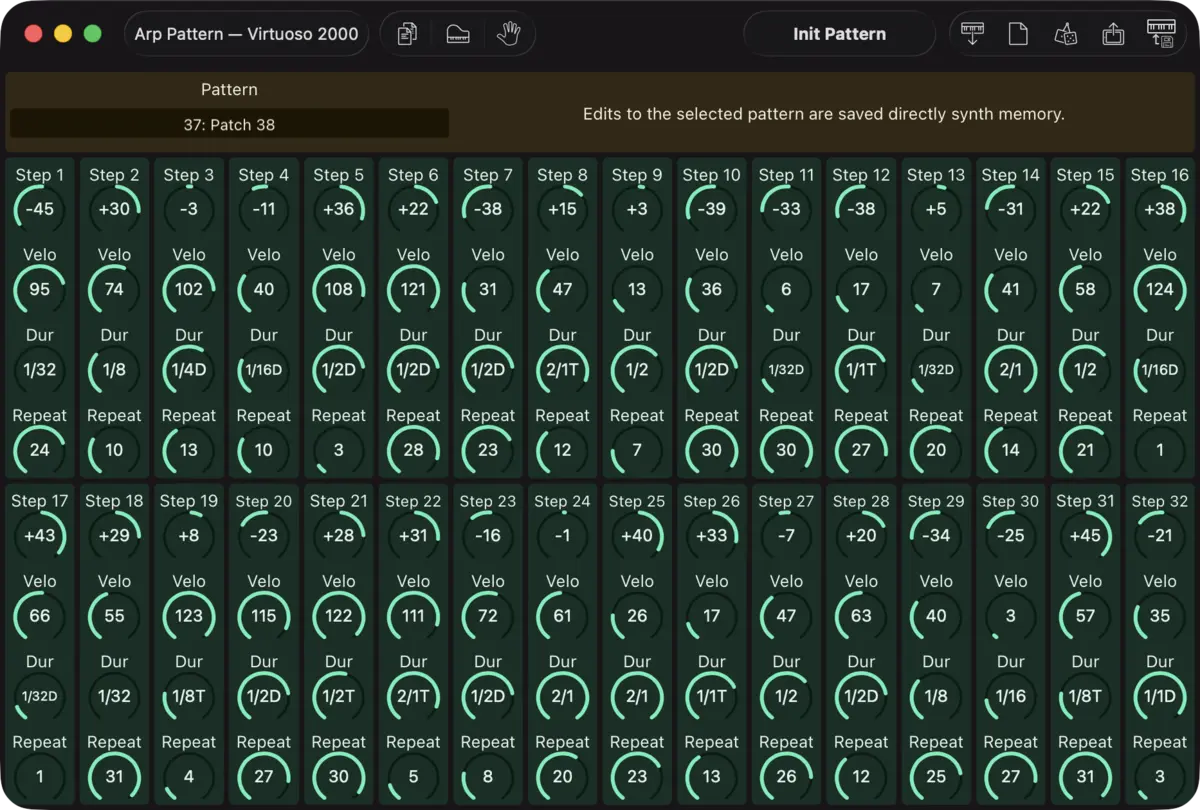Click Step 23 offset knob showing -16
Screen dimensions: 1200x810
pos(488,535)
